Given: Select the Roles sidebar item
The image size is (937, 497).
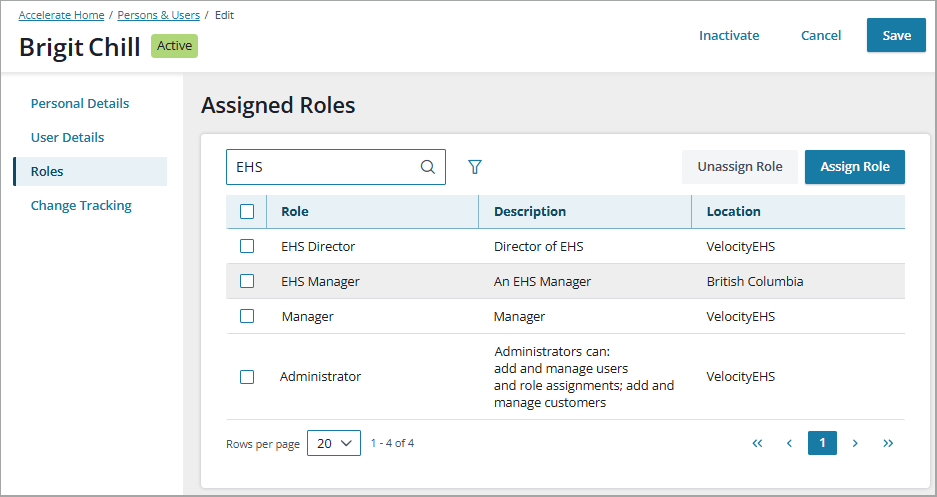Looking at the screenshot, I should coord(90,171).
